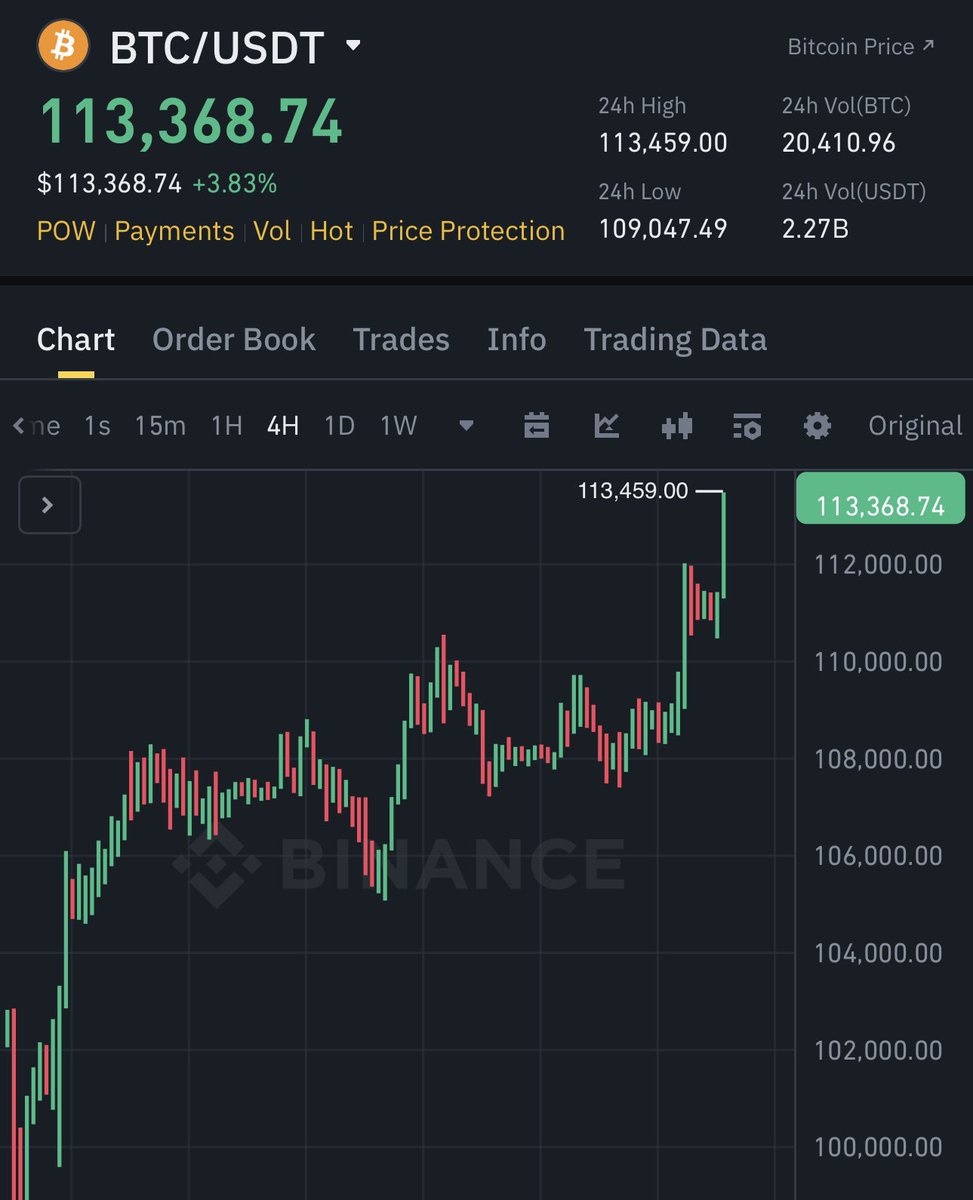Click the 108,000.00 price axis label
This screenshot has width=973, height=1200.
point(879,759)
